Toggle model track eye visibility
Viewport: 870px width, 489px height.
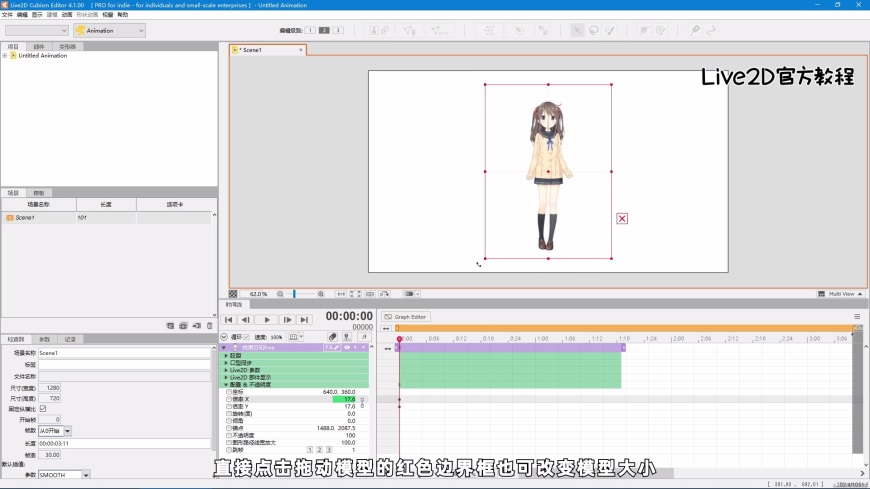pos(347,347)
